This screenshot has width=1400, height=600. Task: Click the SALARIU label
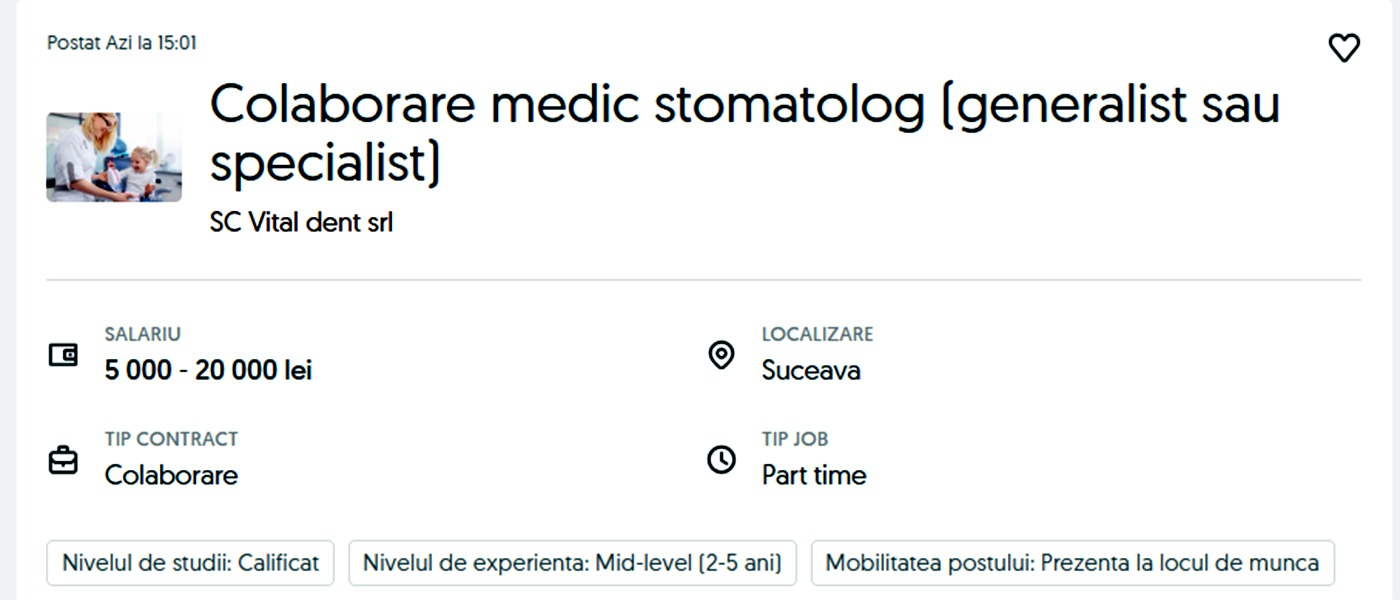pyautogui.click(x=143, y=335)
